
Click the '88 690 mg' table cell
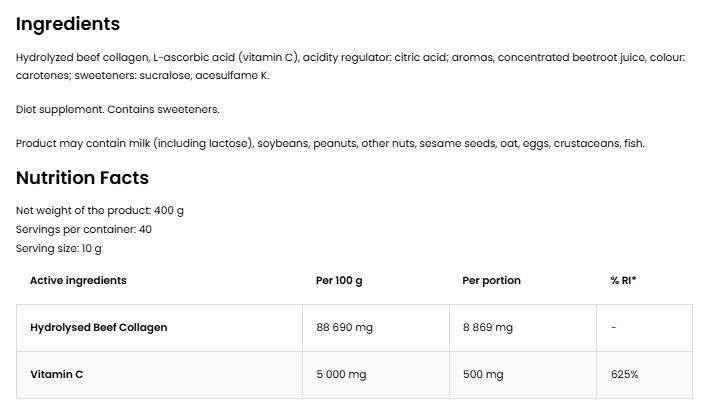click(345, 327)
